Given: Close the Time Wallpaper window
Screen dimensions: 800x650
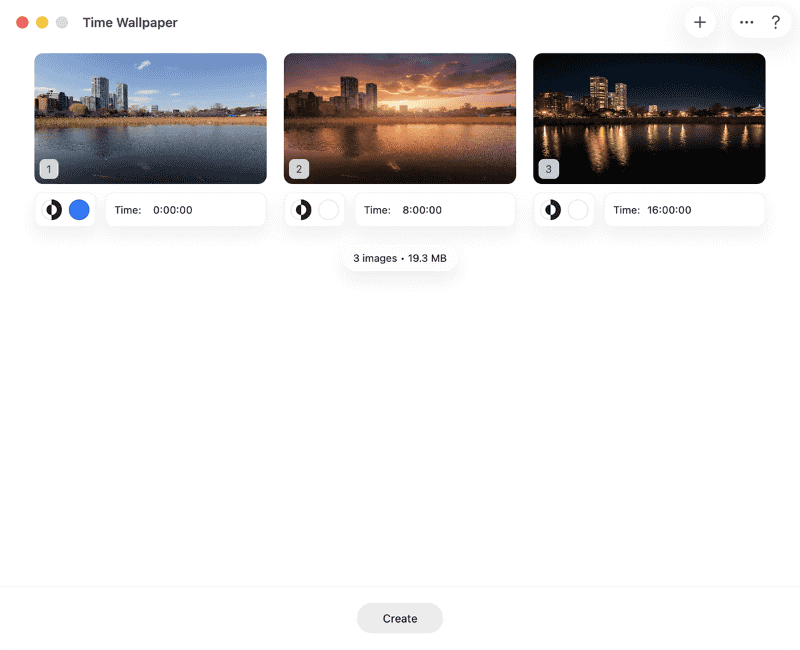Looking at the screenshot, I should (22, 22).
